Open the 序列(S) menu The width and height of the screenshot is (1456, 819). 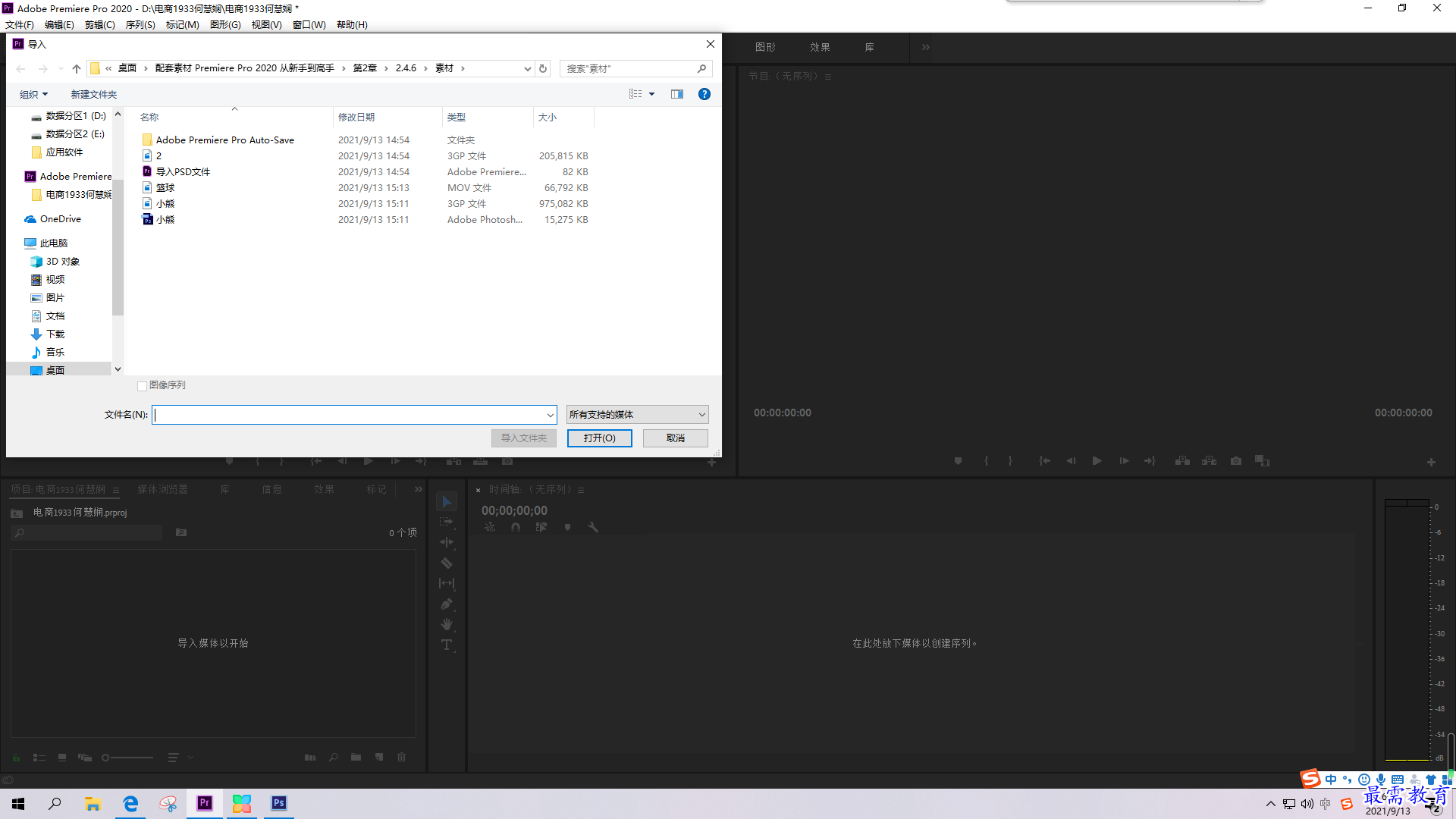pos(140,25)
